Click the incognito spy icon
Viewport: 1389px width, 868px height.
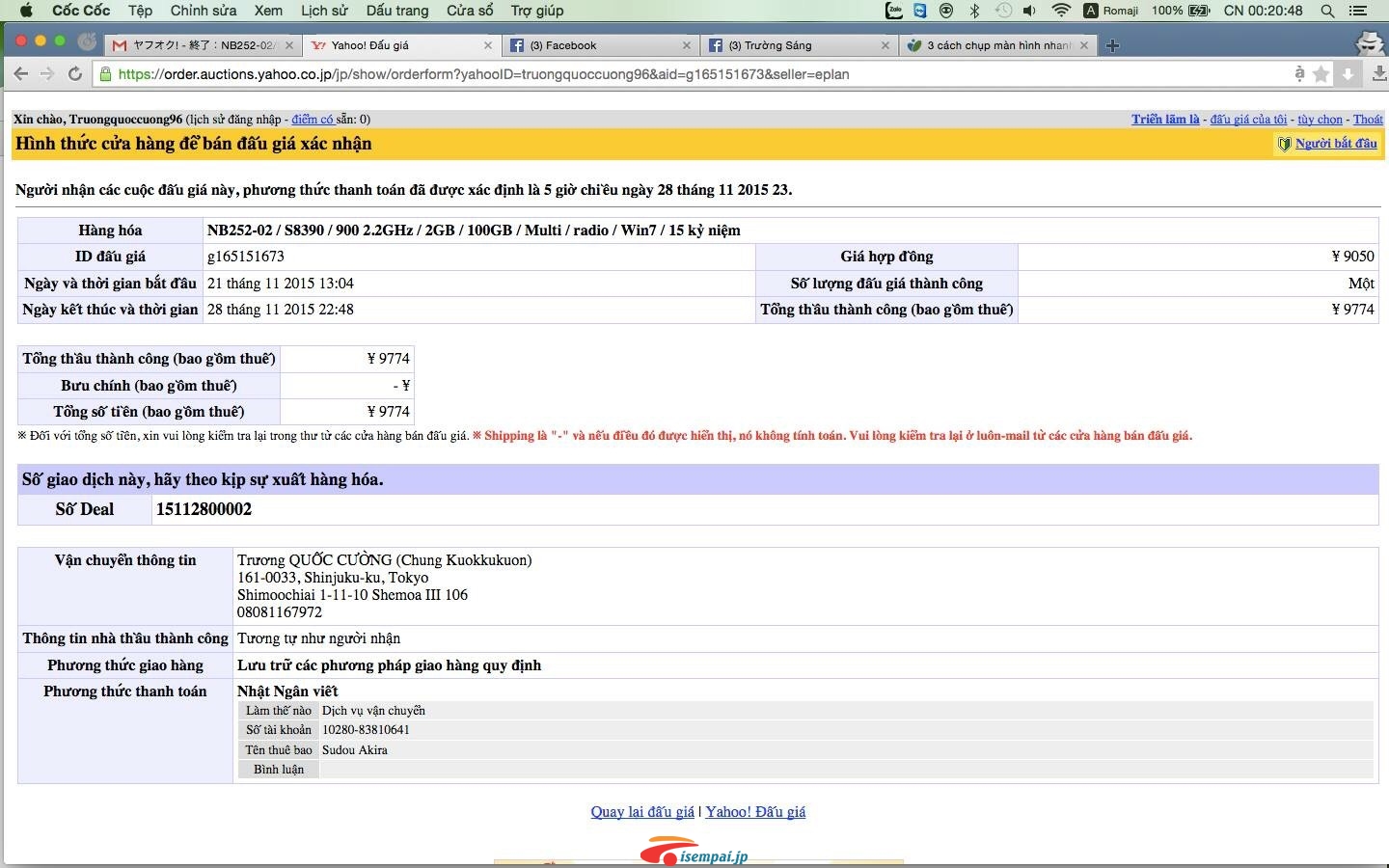coord(1370,43)
